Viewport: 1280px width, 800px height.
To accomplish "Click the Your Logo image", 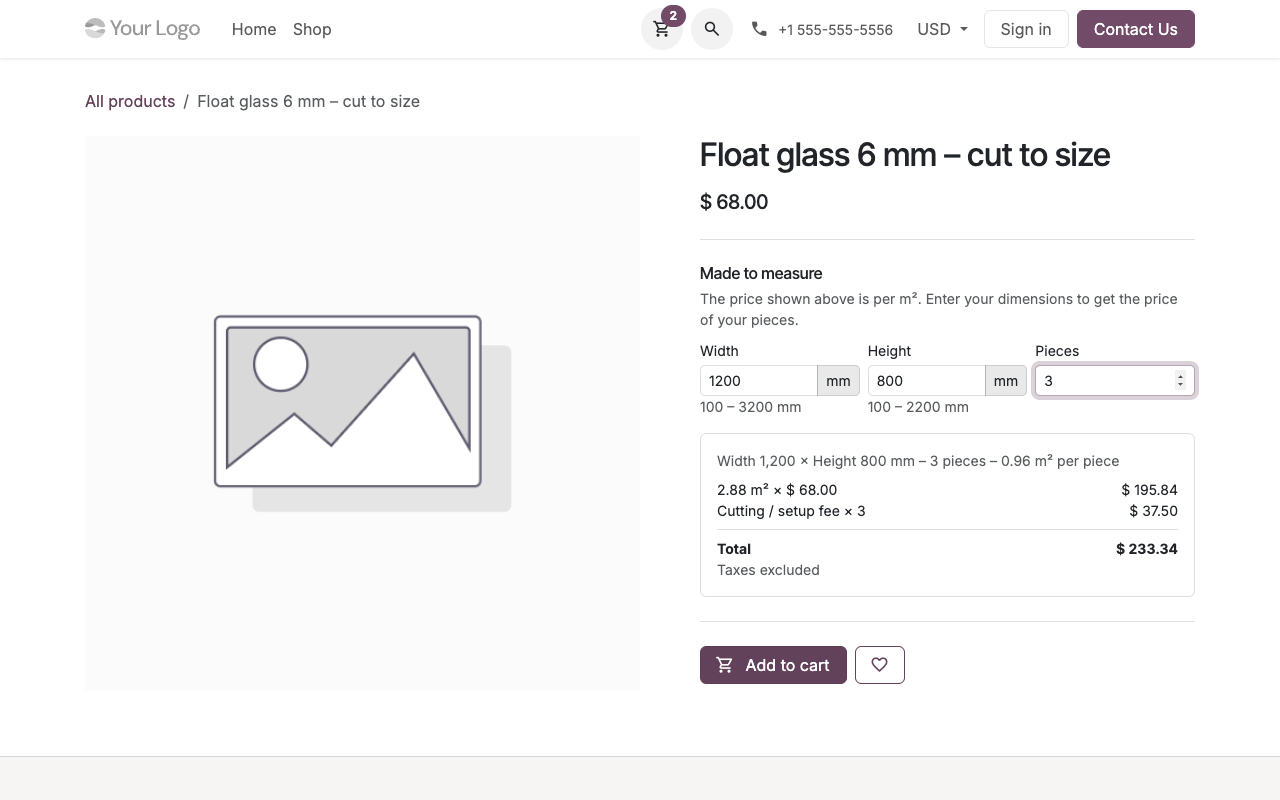I will pyautogui.click(x=143, y=29).
